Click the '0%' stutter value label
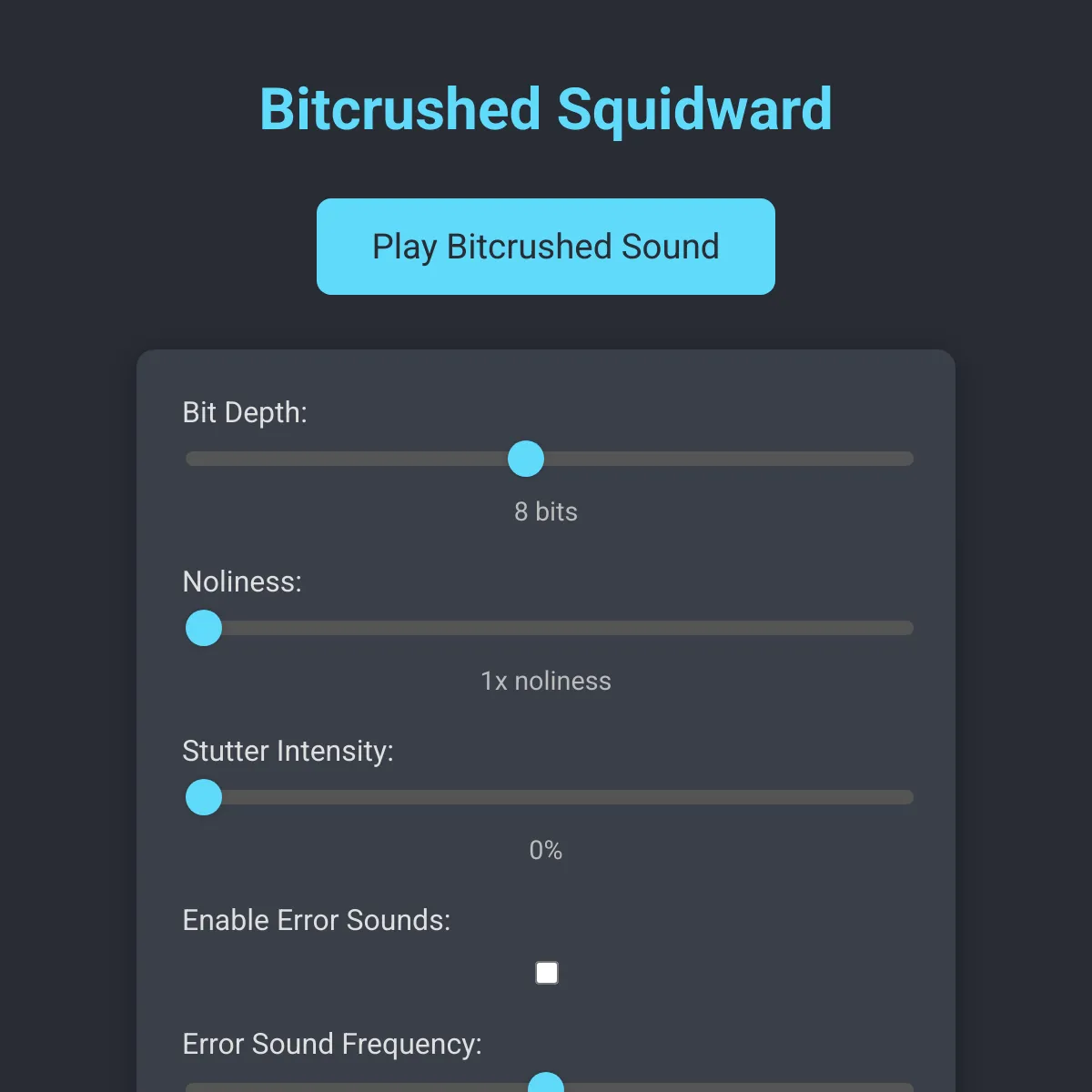This screenshot has height=1092, width=1092. click(546, 850)
